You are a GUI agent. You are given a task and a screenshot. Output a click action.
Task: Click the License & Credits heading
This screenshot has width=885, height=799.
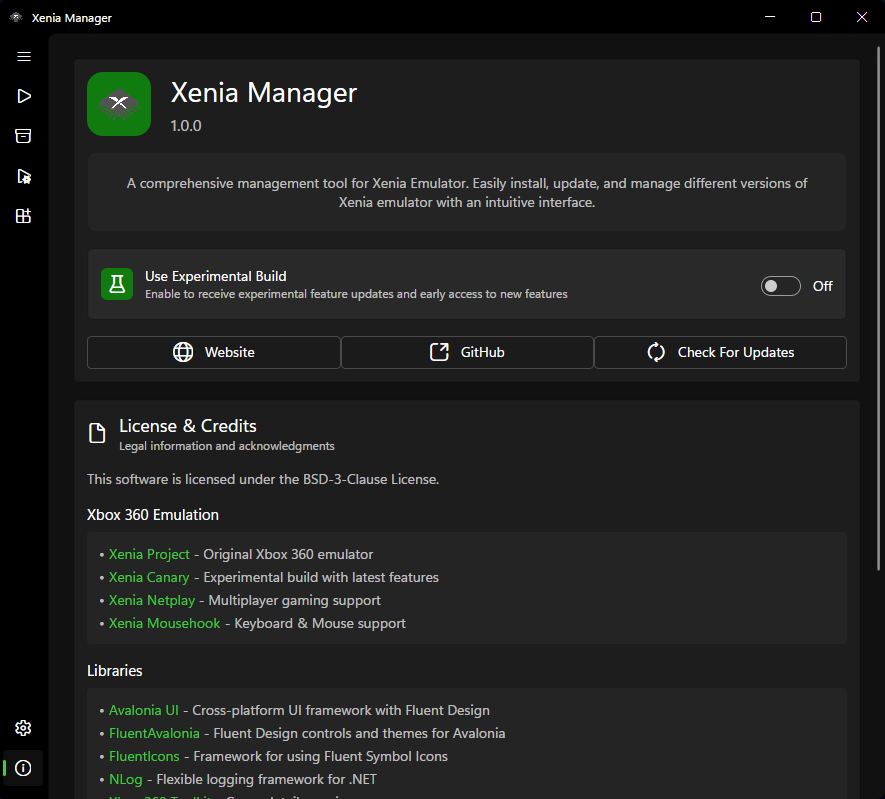(187, 426)
